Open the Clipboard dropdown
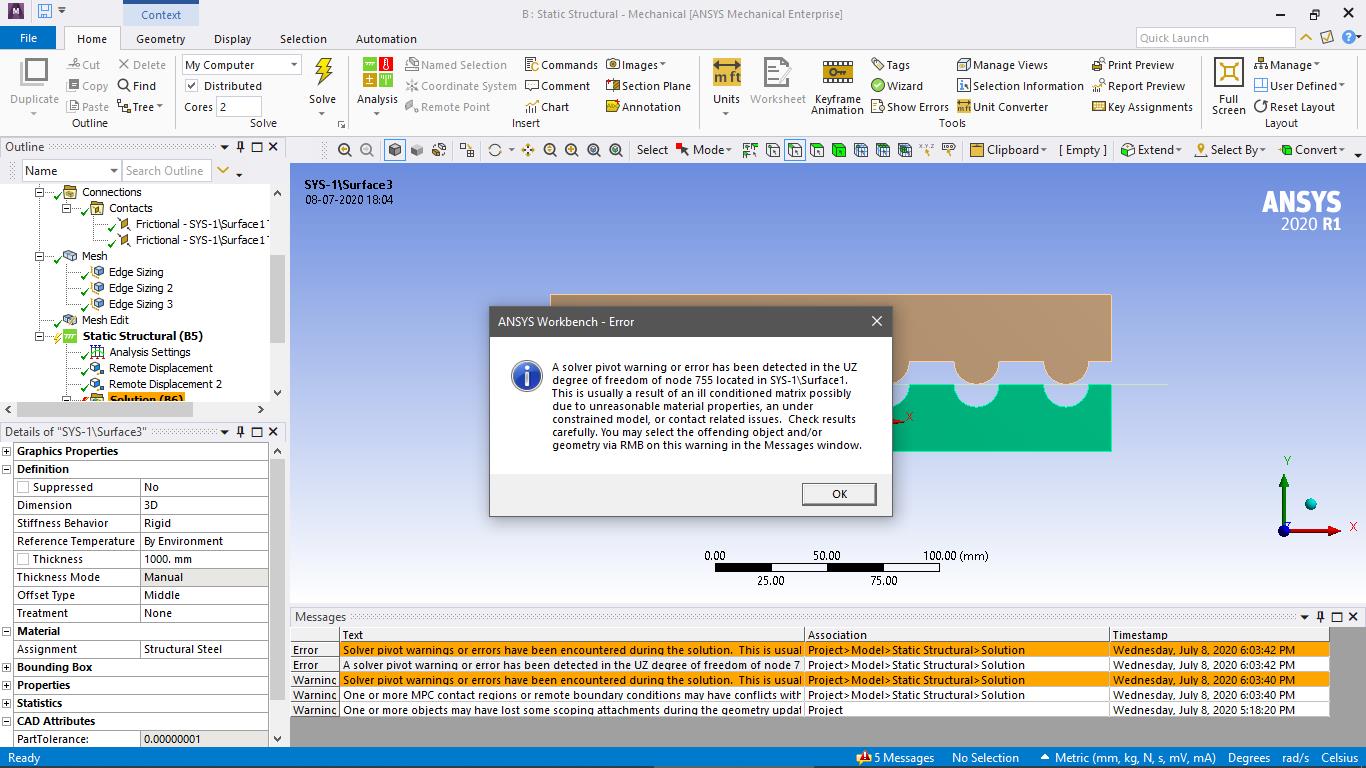1366x768 pixels. pos(1008,150)
